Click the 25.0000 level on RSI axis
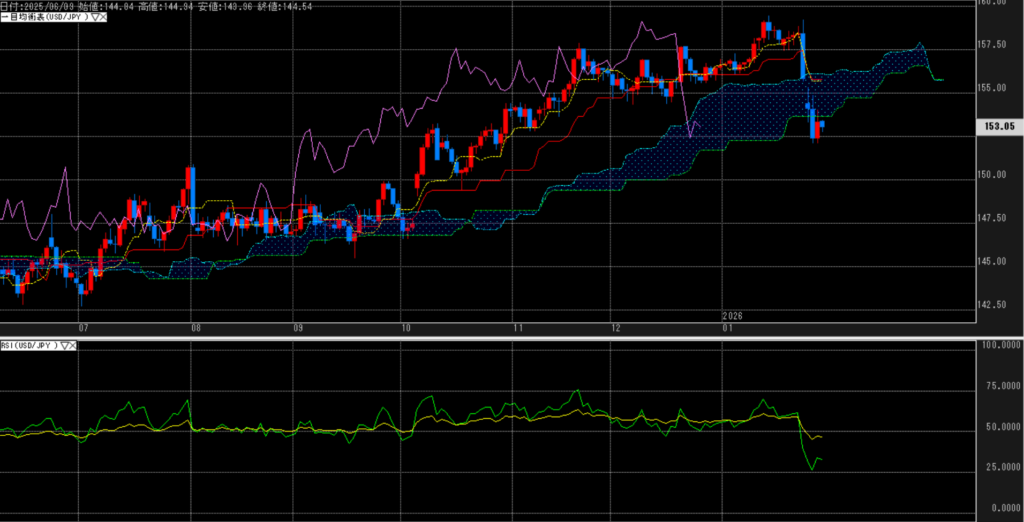Screen dimensions: 1024x522 (1000, 466)
